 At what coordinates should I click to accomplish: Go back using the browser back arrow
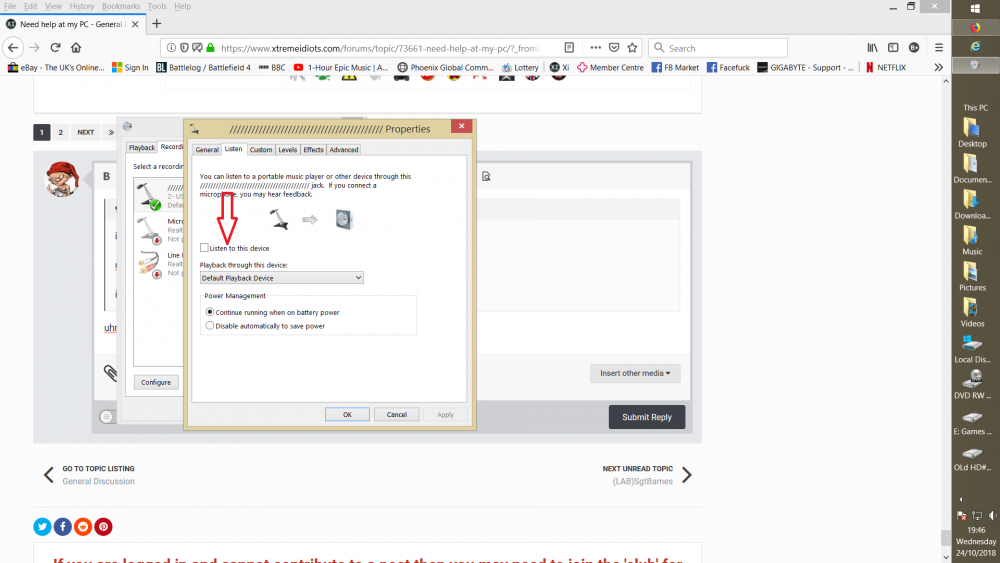[13, 48]
